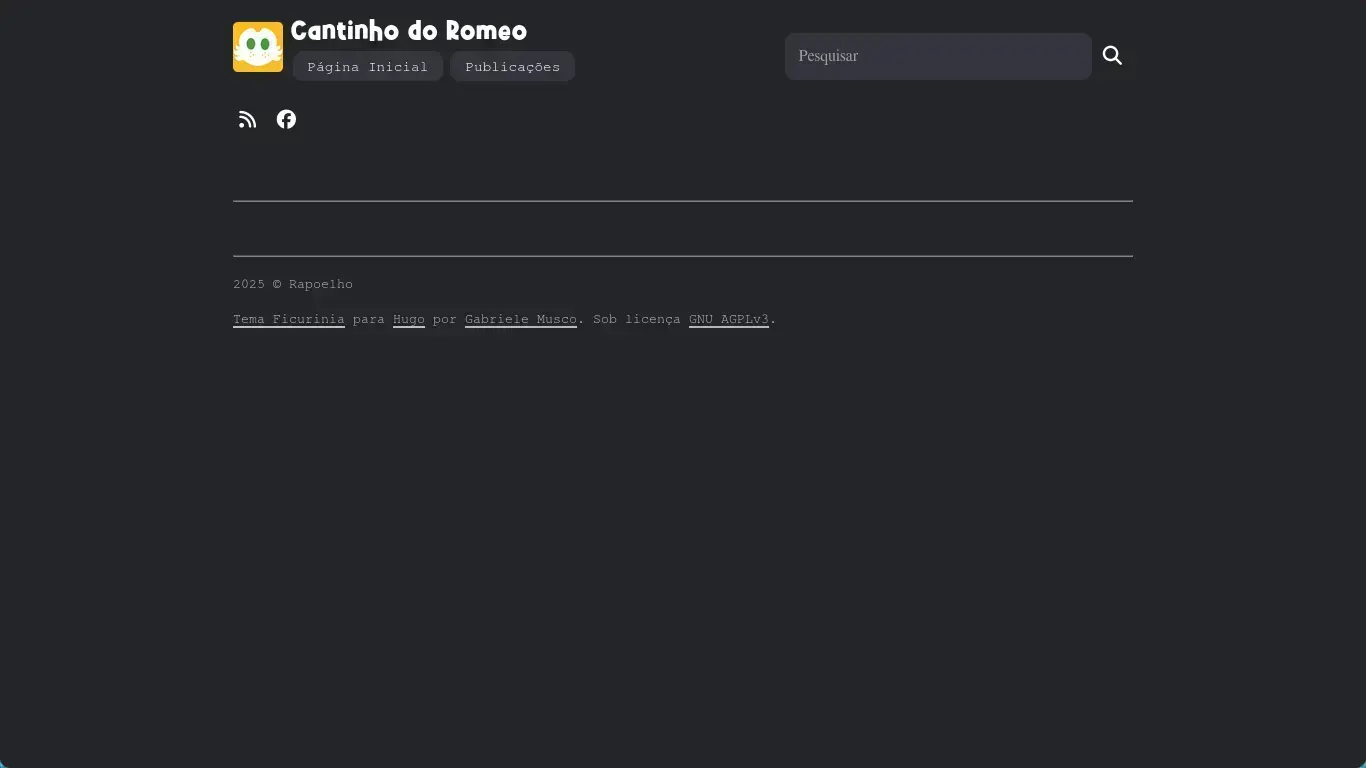Open Facebook via its social icon
This screenshot has height=768, width=1366.
(x=286, y=119)
